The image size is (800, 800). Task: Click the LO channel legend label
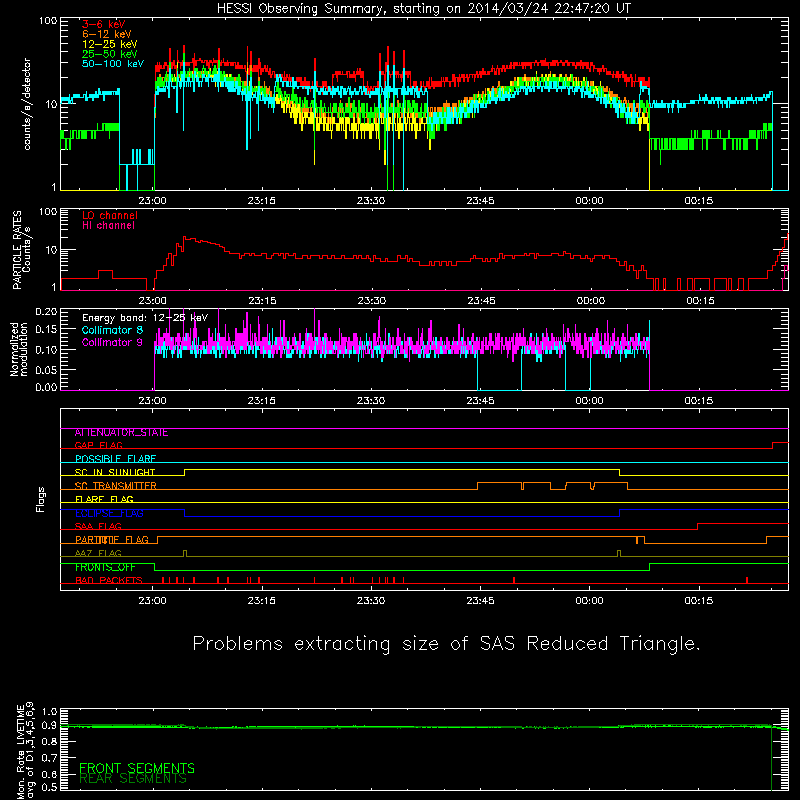tap(110, 215)
